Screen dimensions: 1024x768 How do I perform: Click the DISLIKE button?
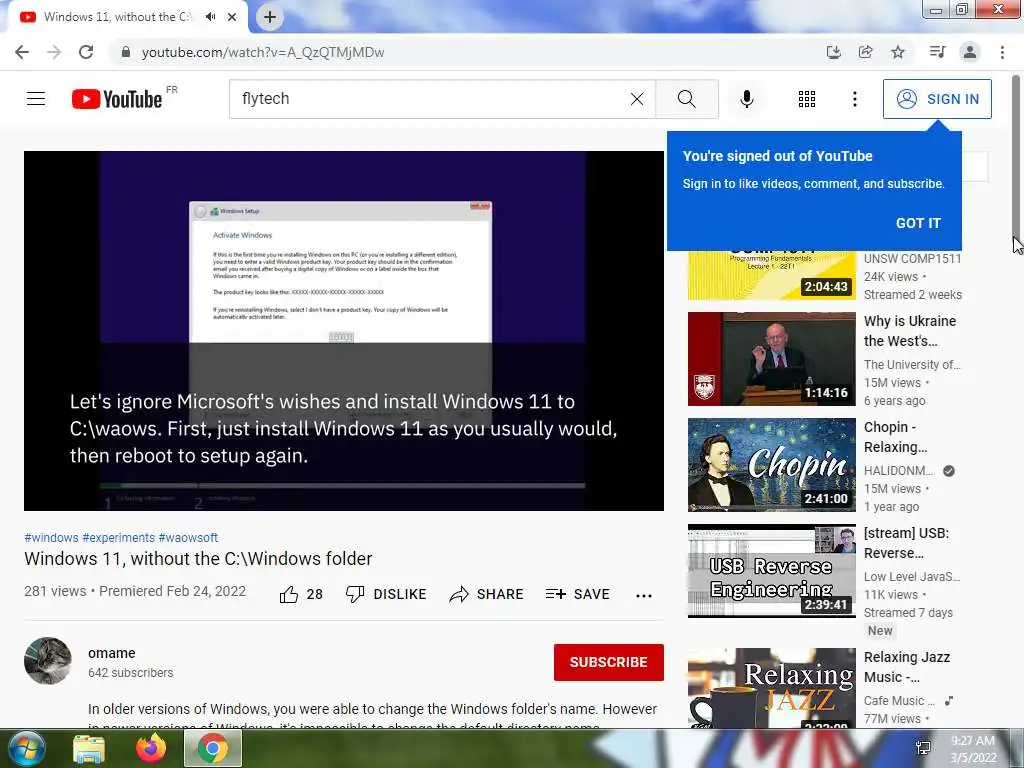386,594
